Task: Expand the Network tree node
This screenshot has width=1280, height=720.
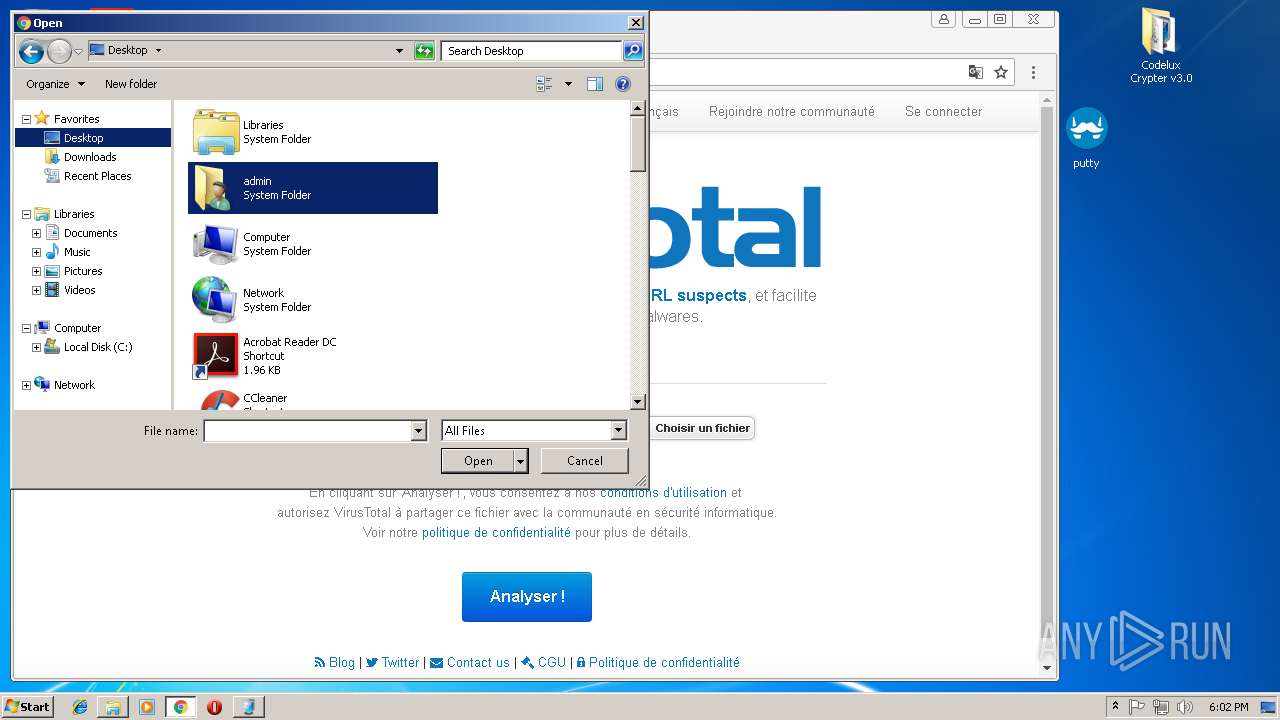Action: 27,385
